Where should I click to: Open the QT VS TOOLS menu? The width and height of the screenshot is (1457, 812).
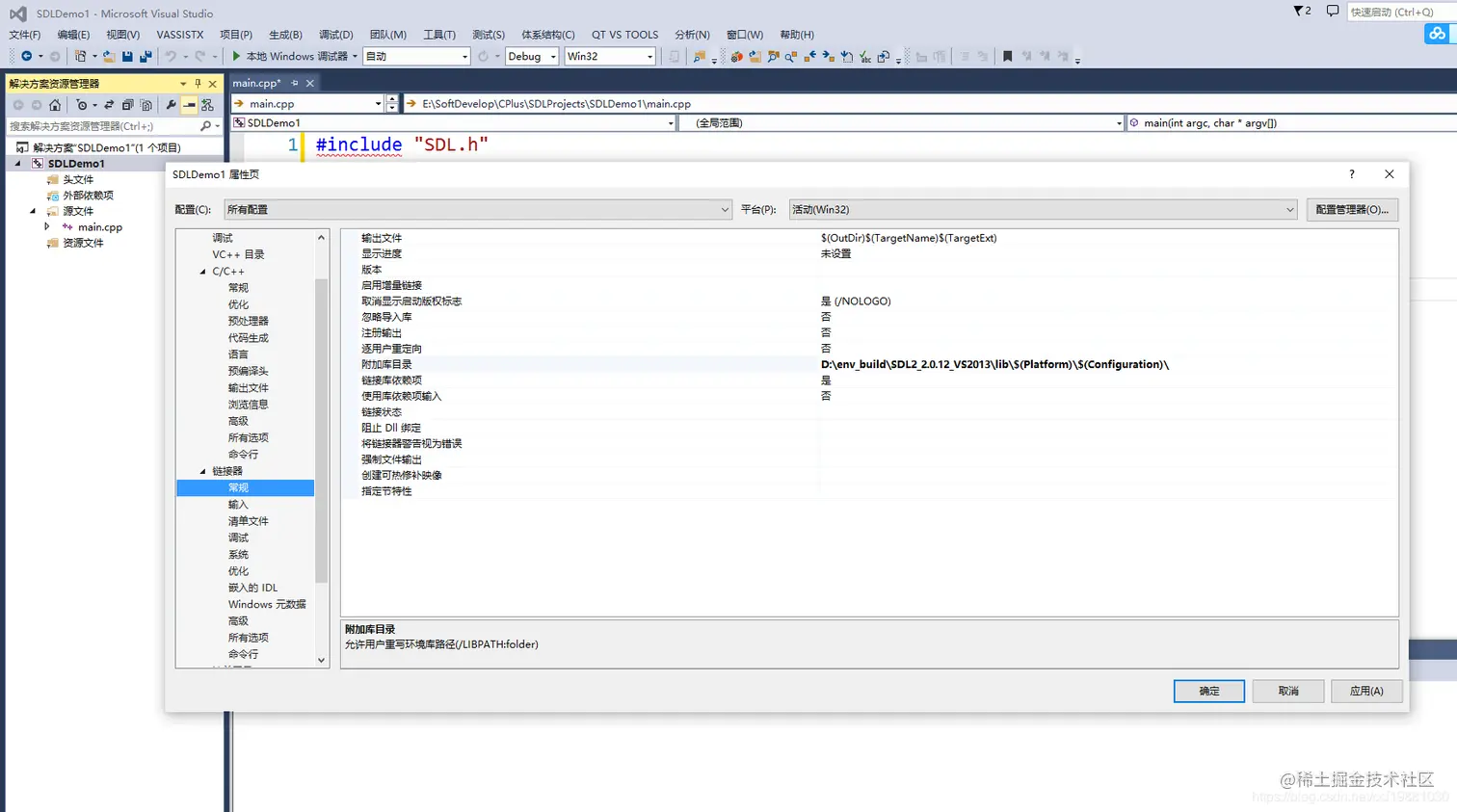coord(625,35)
